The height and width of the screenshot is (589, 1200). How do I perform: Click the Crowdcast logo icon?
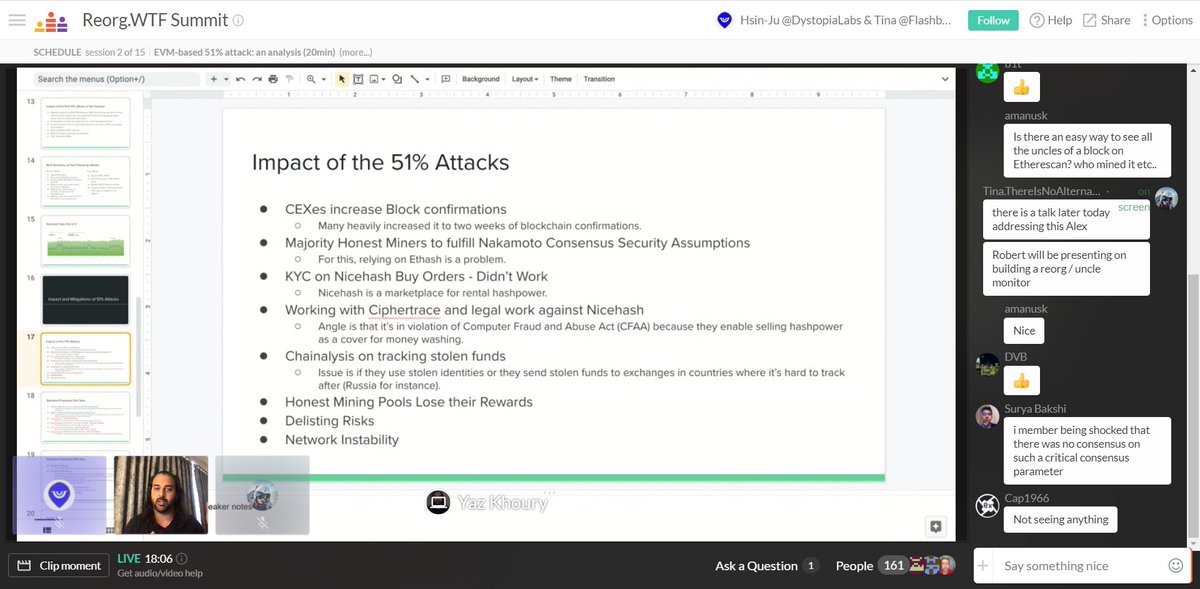click(51, 20)
